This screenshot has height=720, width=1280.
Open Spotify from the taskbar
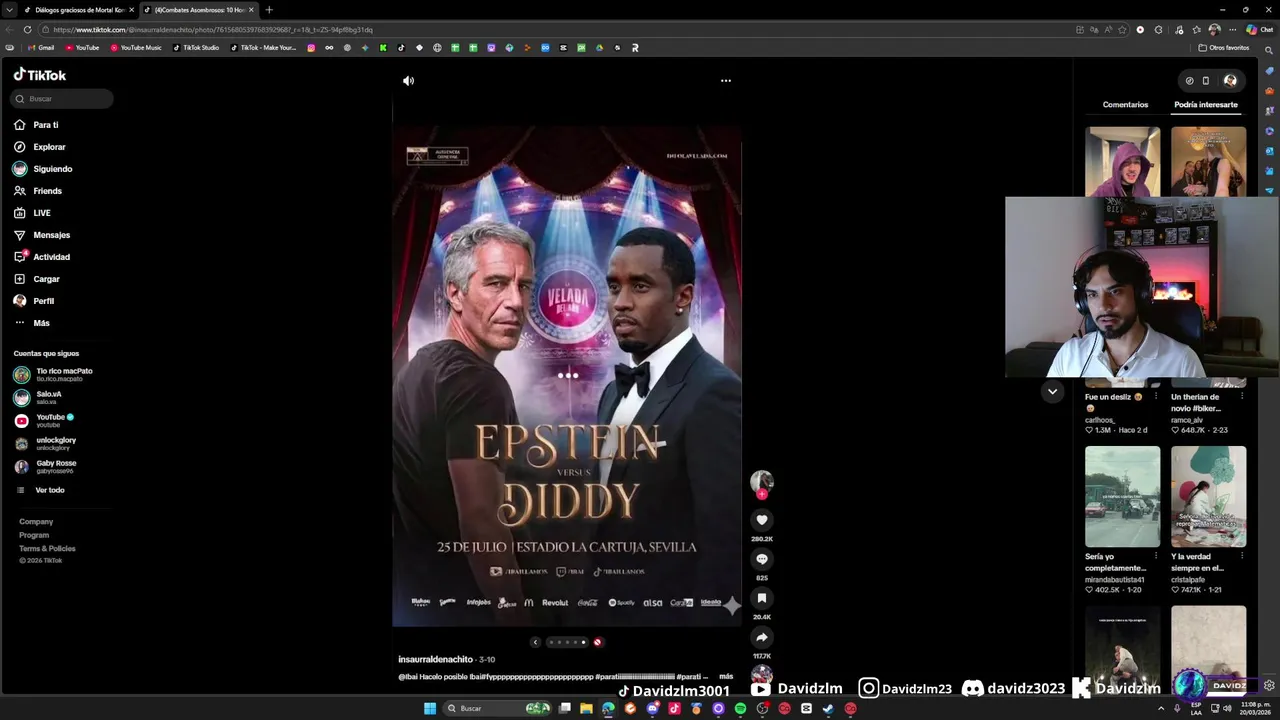740,709
